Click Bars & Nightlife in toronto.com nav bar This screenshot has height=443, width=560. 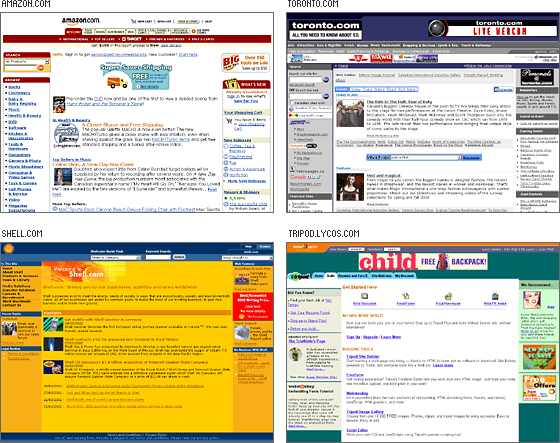pos(329,45)
